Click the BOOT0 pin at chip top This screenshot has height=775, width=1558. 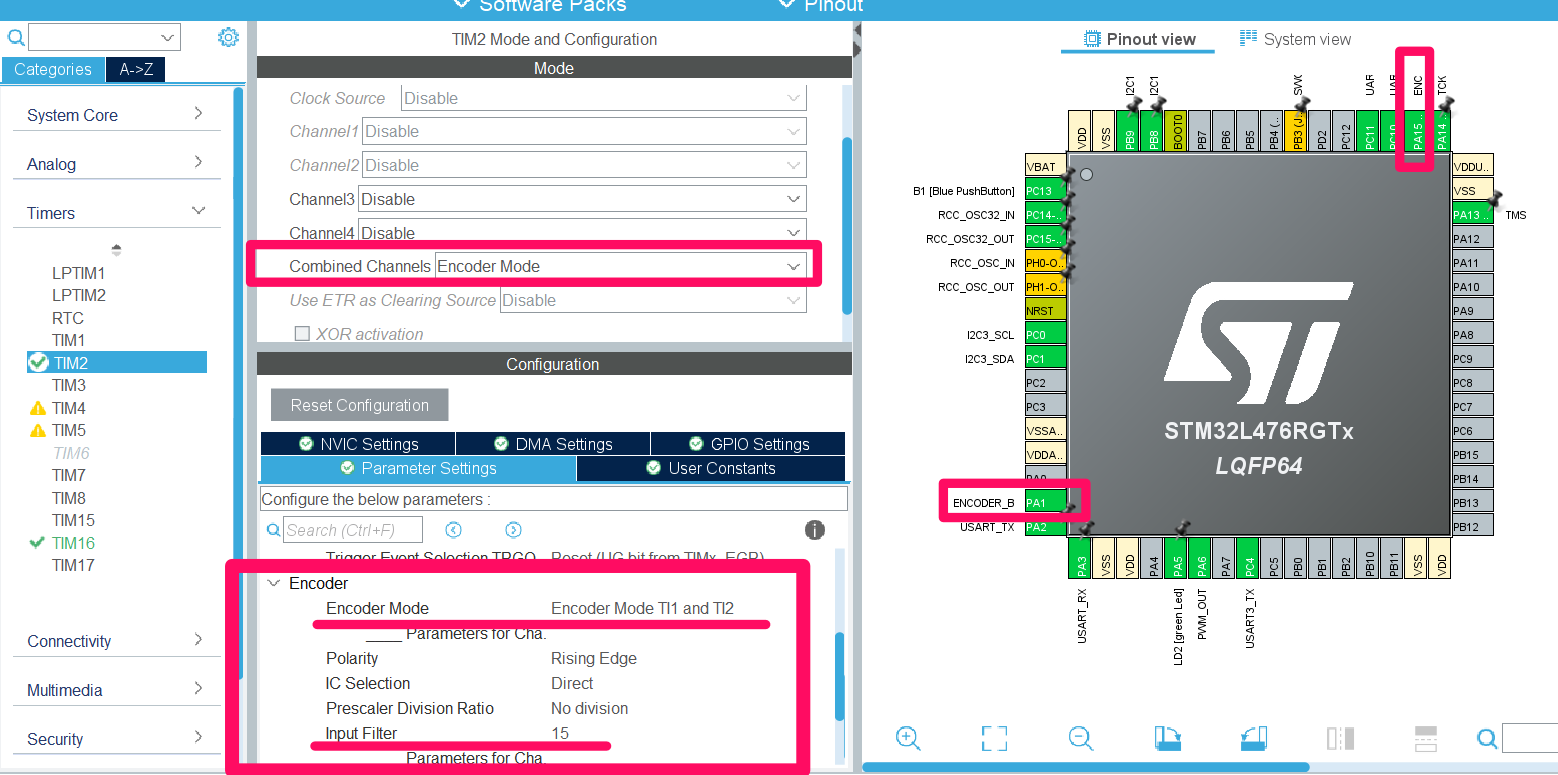pos(1178,131)
